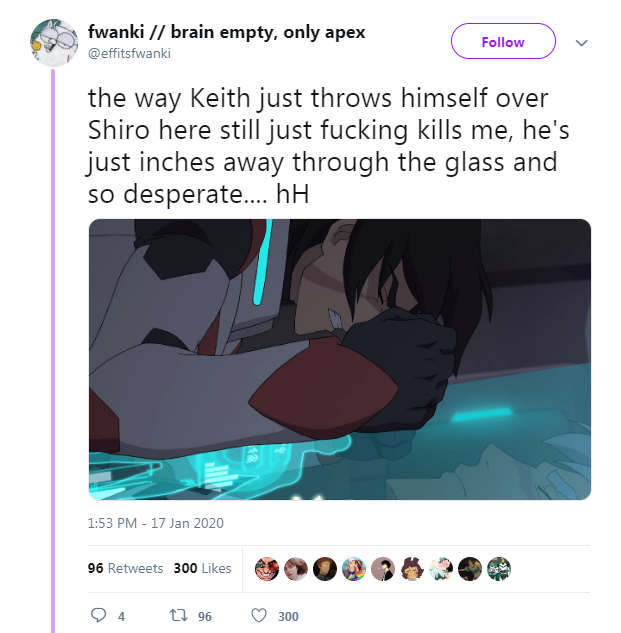The width and height of the screenshot is (621, 633).
Task: Click the purple thread line beside tweet
Action: click(53, 351)
